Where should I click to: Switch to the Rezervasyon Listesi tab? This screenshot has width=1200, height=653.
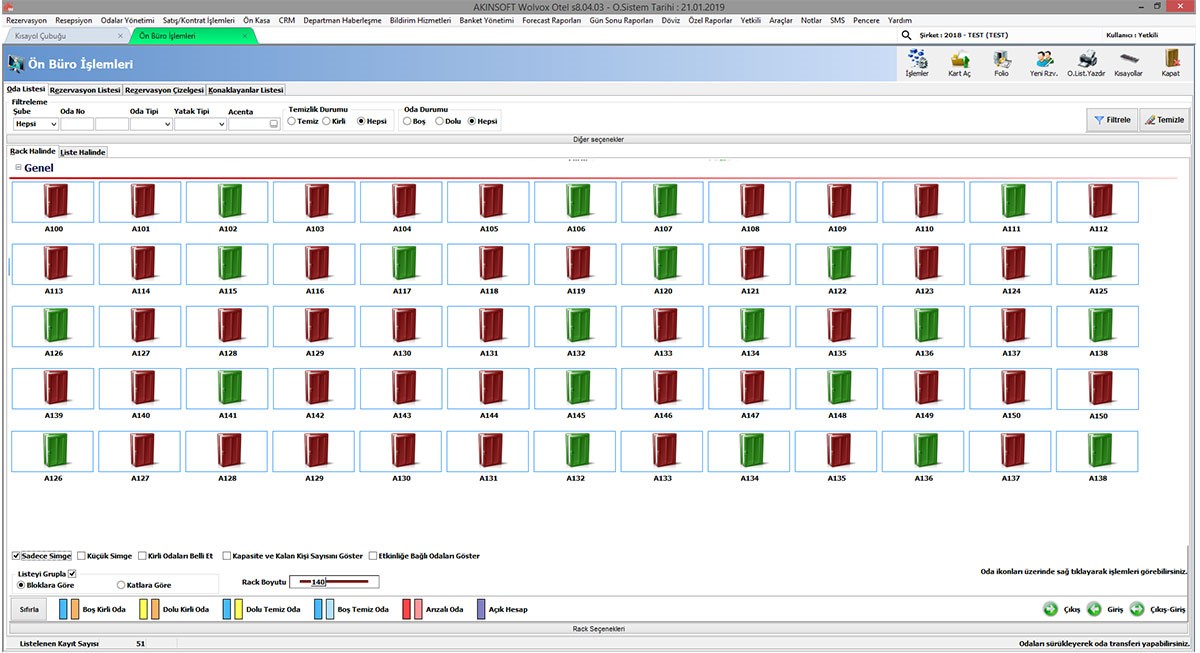point(85,90)
